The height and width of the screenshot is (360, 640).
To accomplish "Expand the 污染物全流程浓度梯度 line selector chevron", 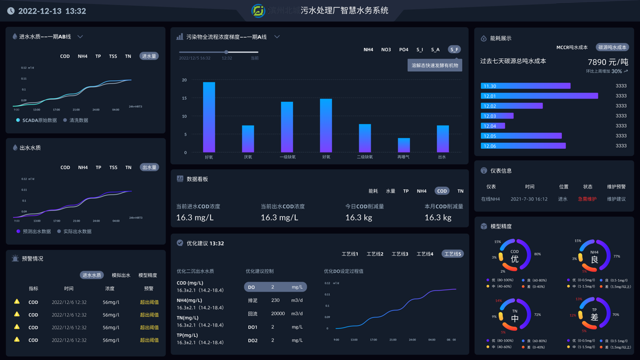I will tap(277, 37).
